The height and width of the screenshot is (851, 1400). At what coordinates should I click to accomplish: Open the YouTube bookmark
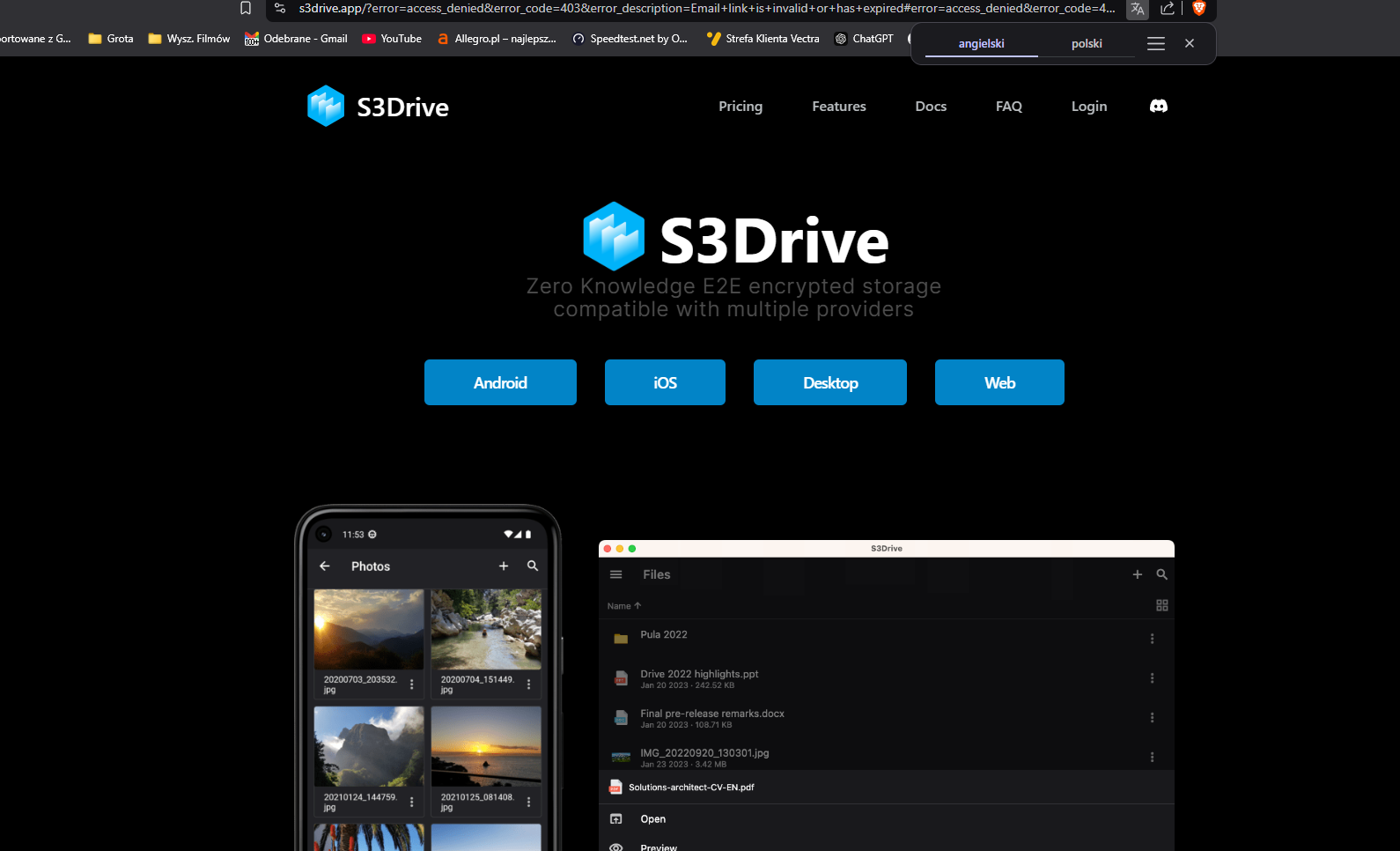pos(392,39)
